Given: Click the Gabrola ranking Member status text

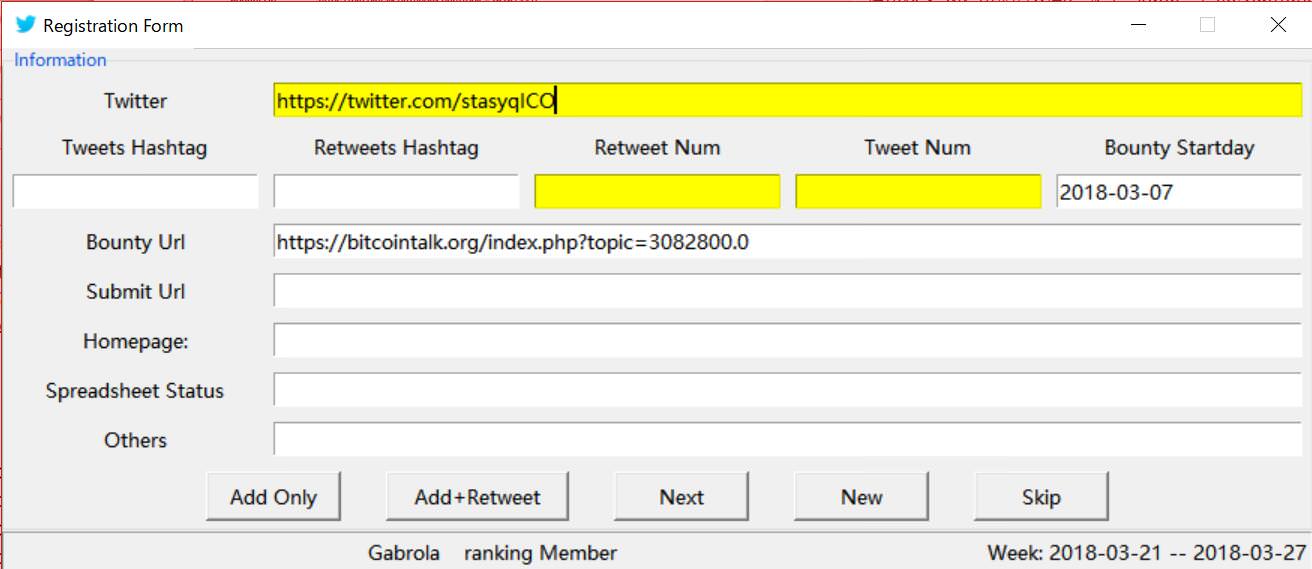Looking at the screenshot, I should coord(492,553).
